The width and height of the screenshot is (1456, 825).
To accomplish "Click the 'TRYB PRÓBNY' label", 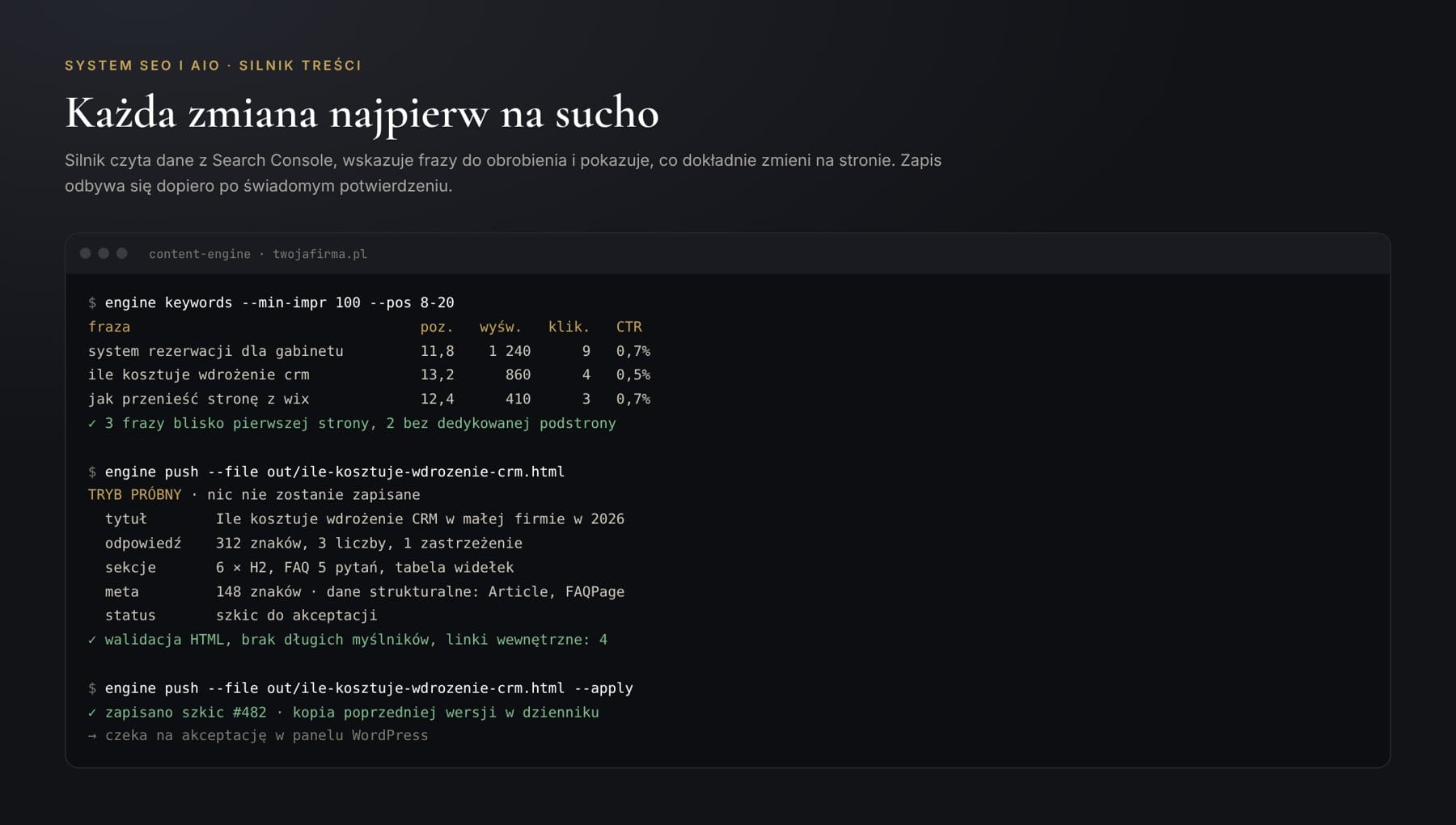I will [135, 494].
